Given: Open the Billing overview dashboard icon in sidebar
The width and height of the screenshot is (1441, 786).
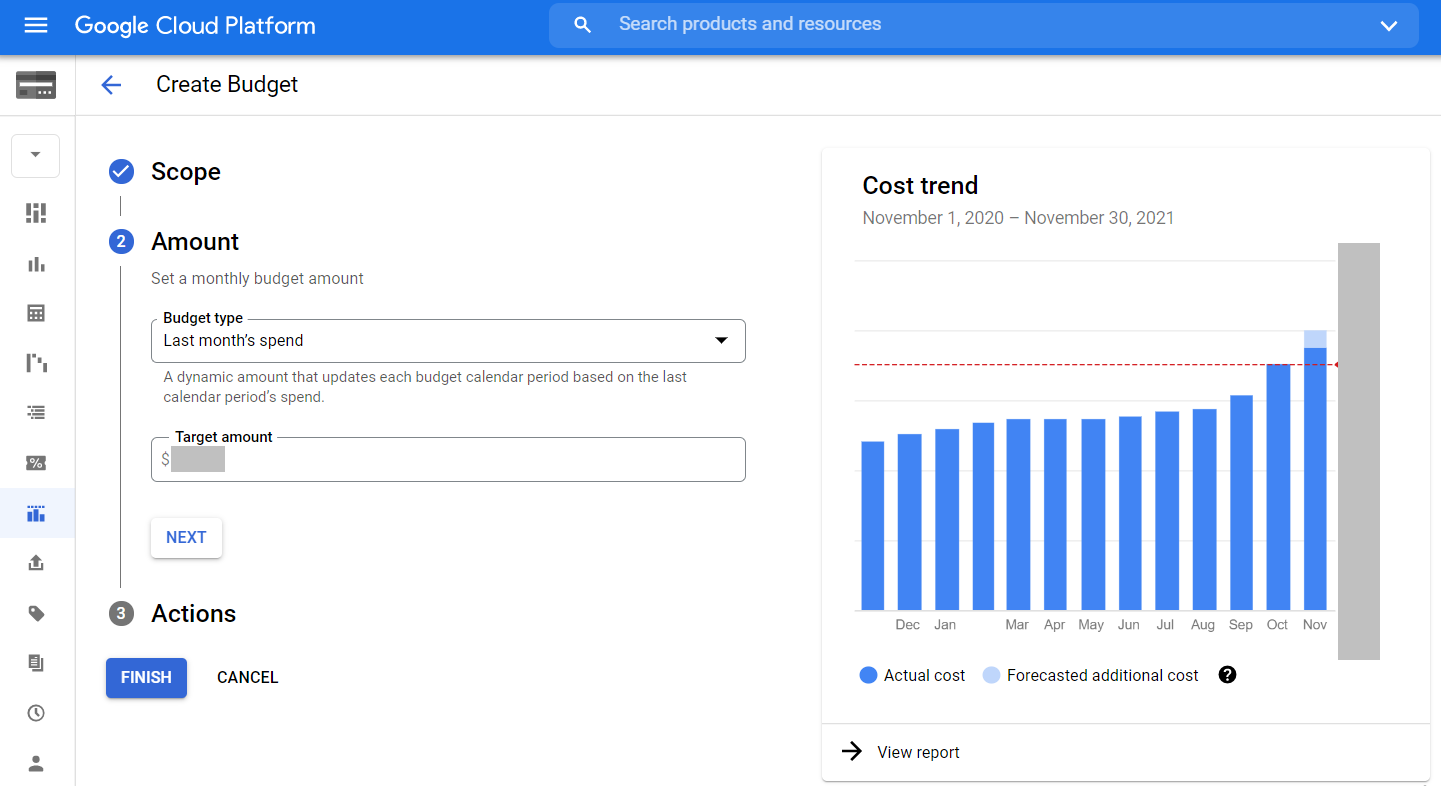Looking at the screenshot, I should 36,213.
